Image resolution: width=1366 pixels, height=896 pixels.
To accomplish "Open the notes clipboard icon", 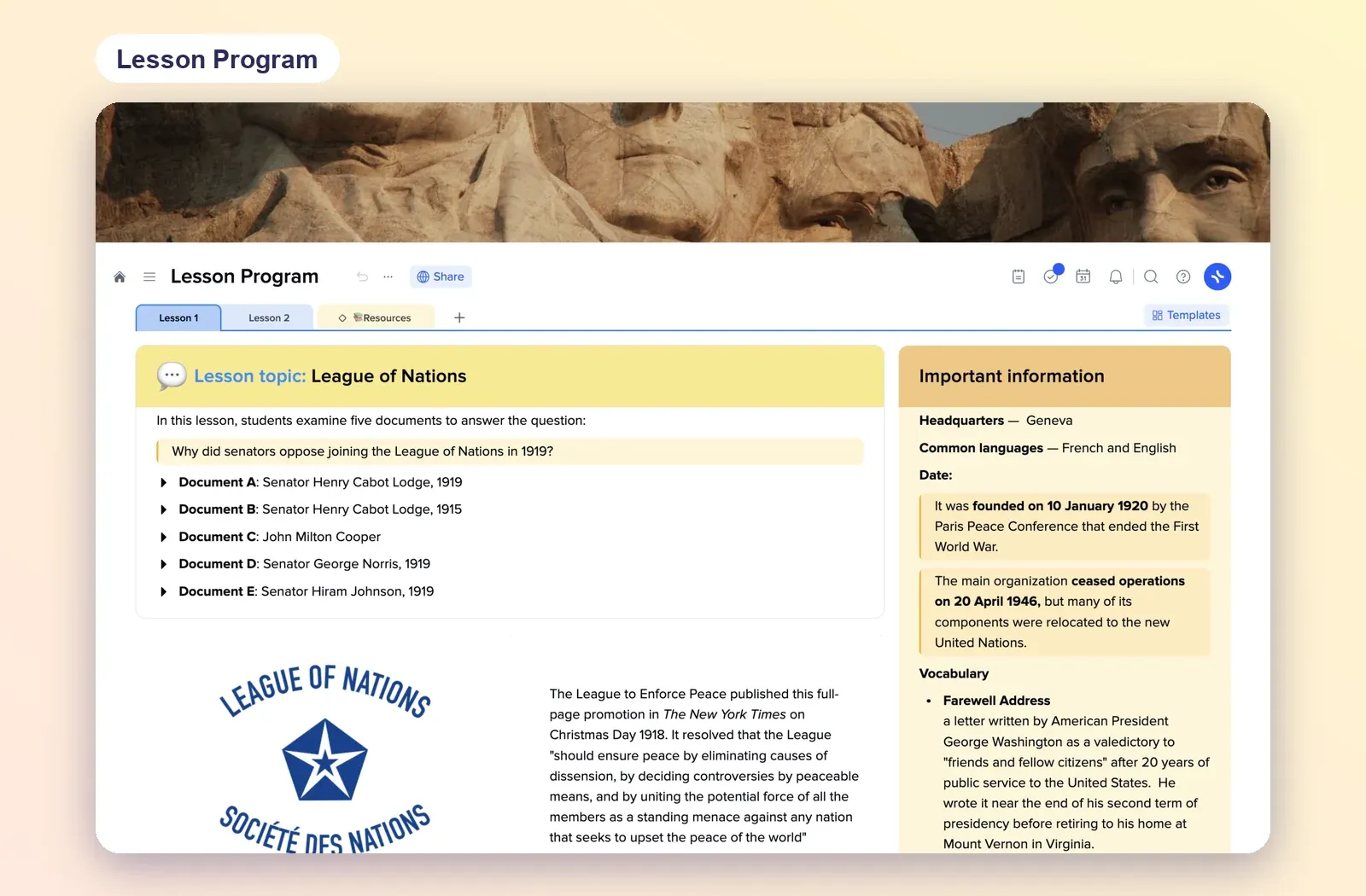I will point(1019,276).
